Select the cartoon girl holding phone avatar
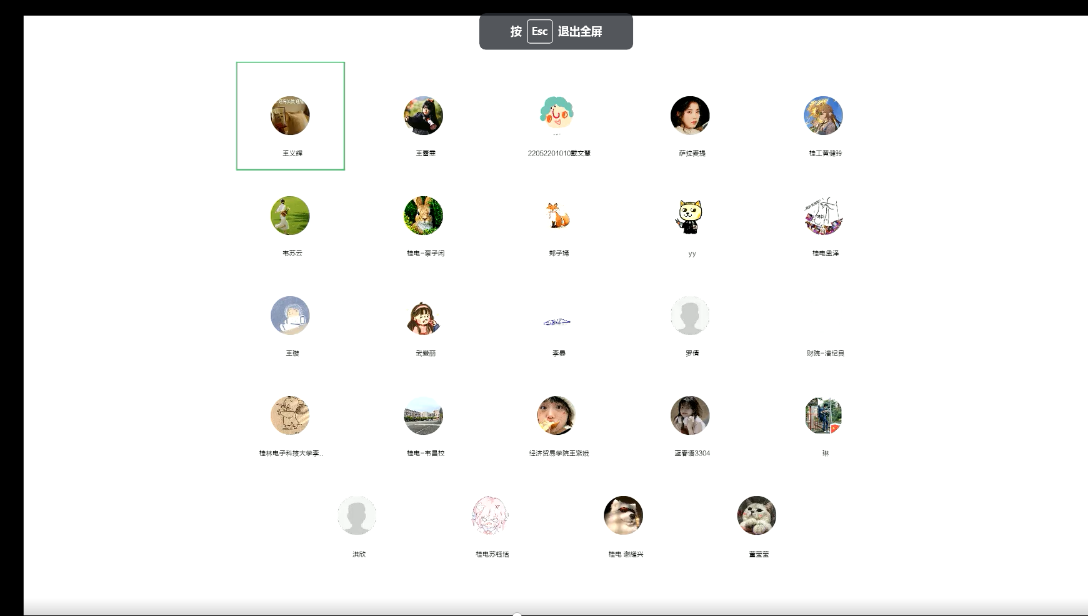The image size is (1088, 616). (423, 316)
